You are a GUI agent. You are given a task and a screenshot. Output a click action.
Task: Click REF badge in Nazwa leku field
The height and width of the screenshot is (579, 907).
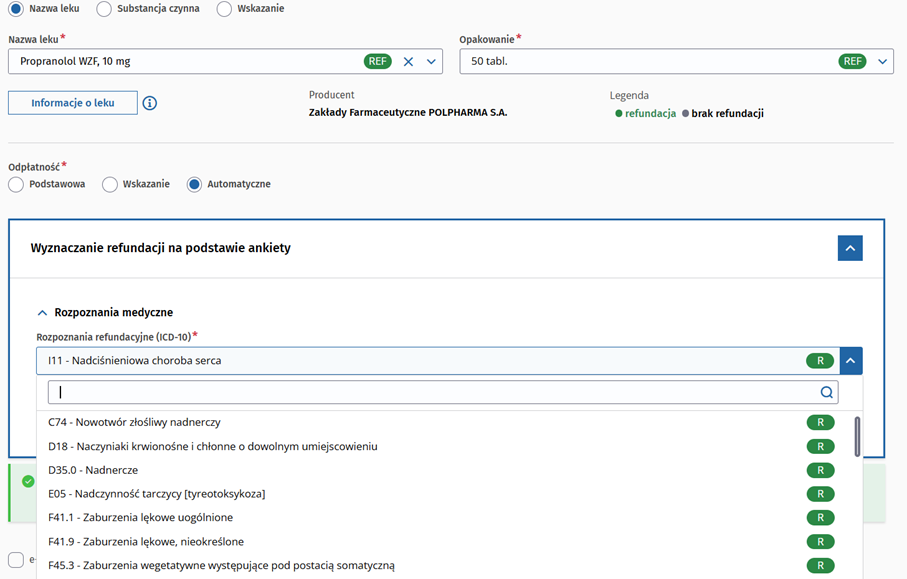377,62
